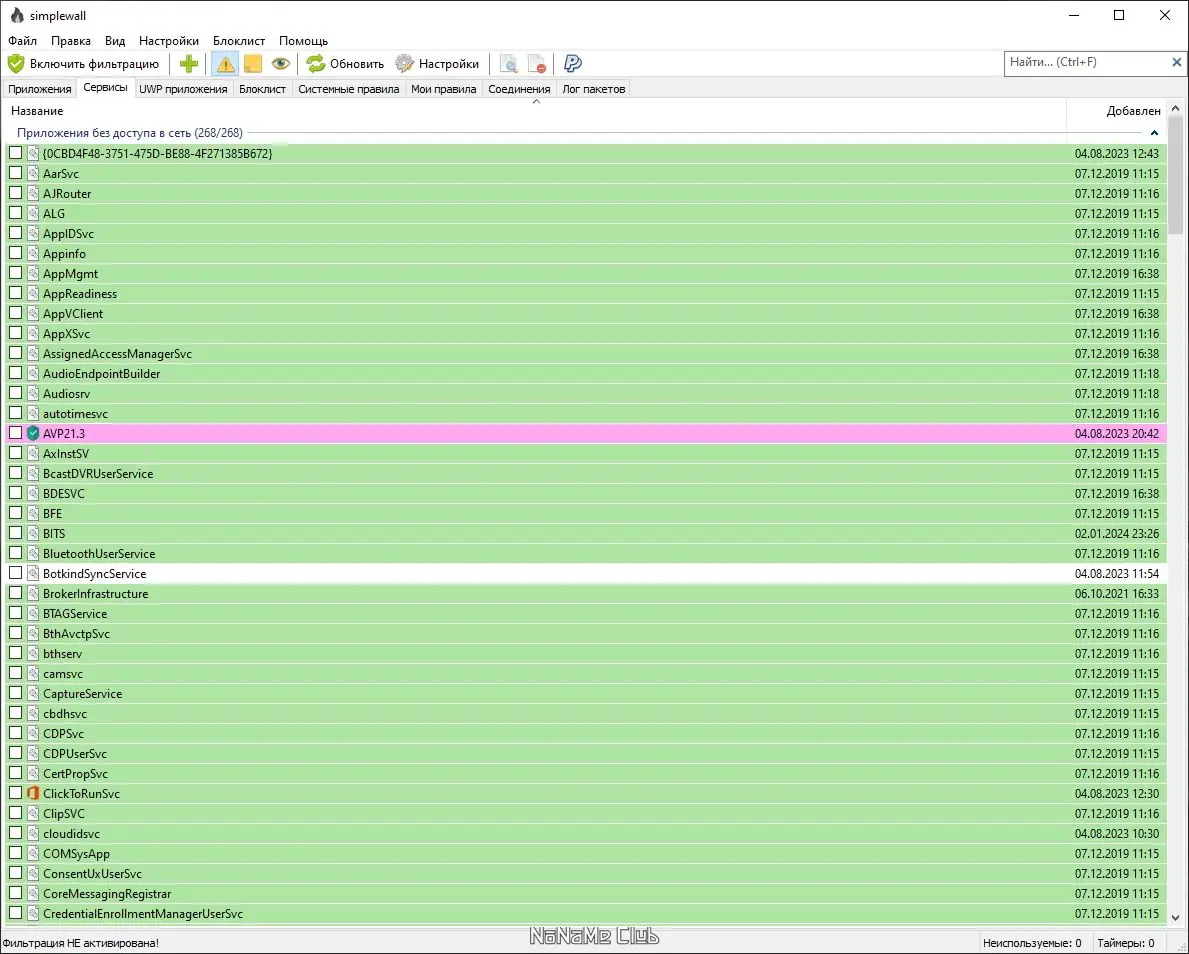This screenshot has width=1189, height=954.
Task: Switch to the Системные правила tab
Action: (348, 89)
